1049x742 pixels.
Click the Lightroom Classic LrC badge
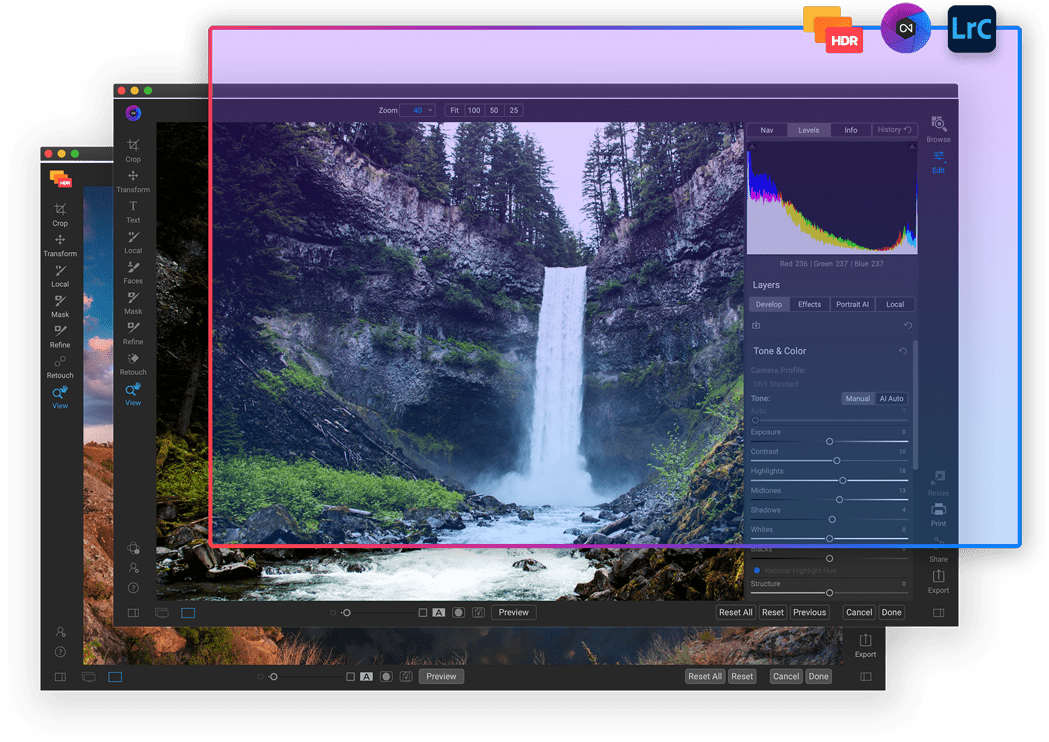tap(972, 29)
